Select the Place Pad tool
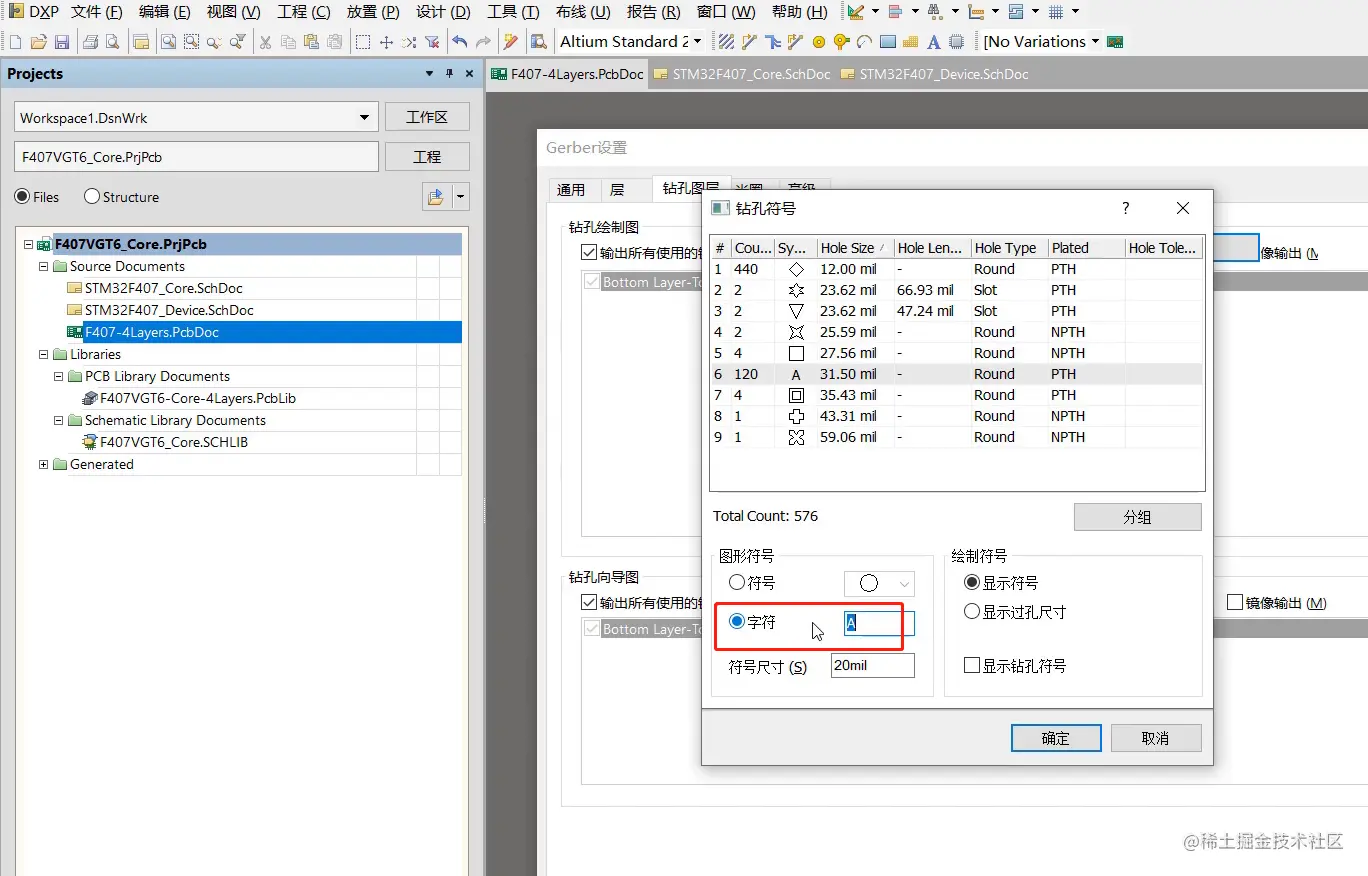 pyautogui.click(x=819, y=42)
